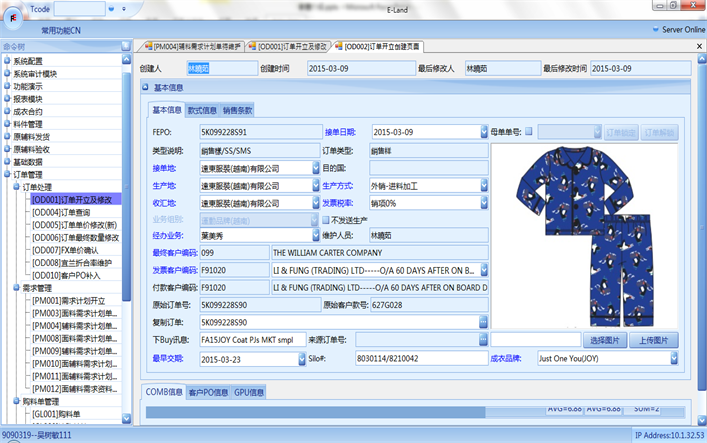Click the 系统配置 node icon in tree

pos(7,61)
